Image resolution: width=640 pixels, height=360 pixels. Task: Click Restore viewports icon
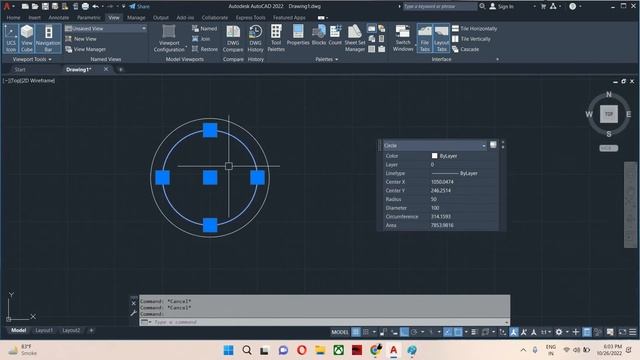tap(196, 49)
